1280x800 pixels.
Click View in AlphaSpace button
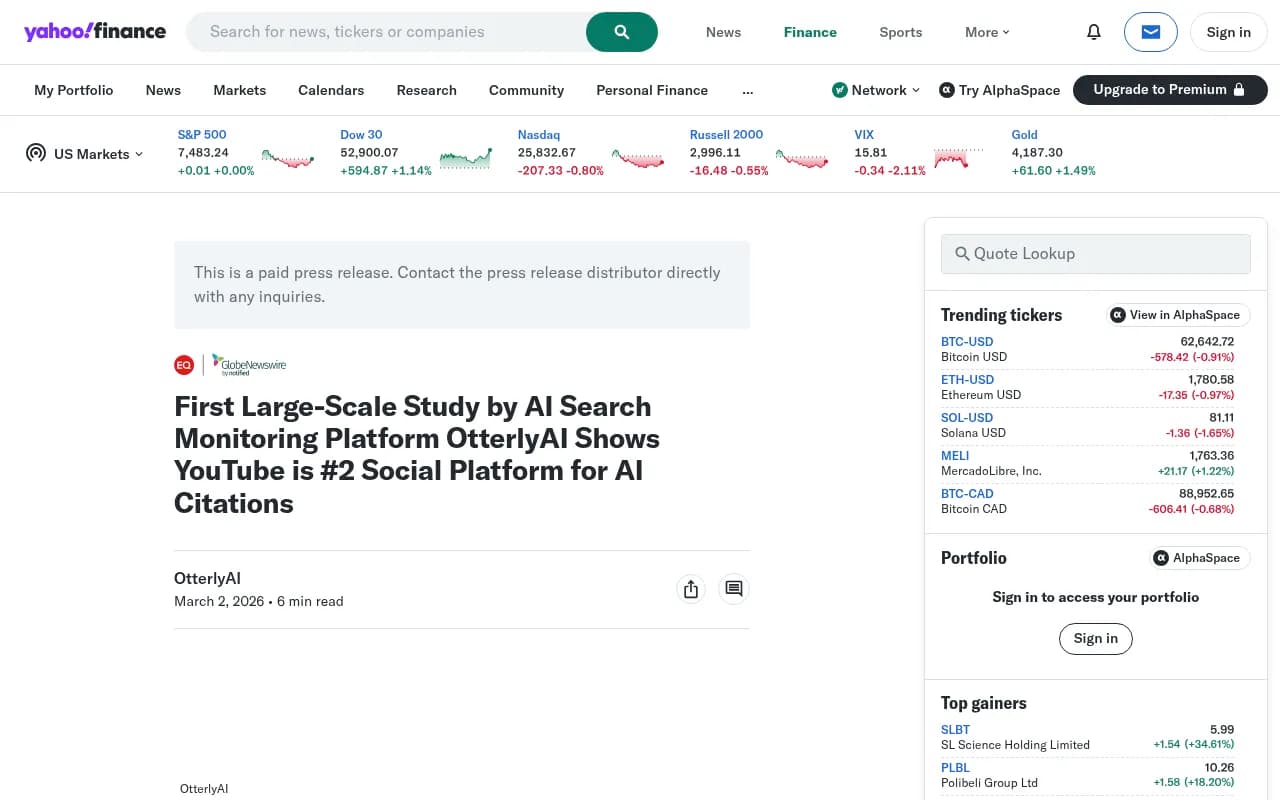point(1178,315)
